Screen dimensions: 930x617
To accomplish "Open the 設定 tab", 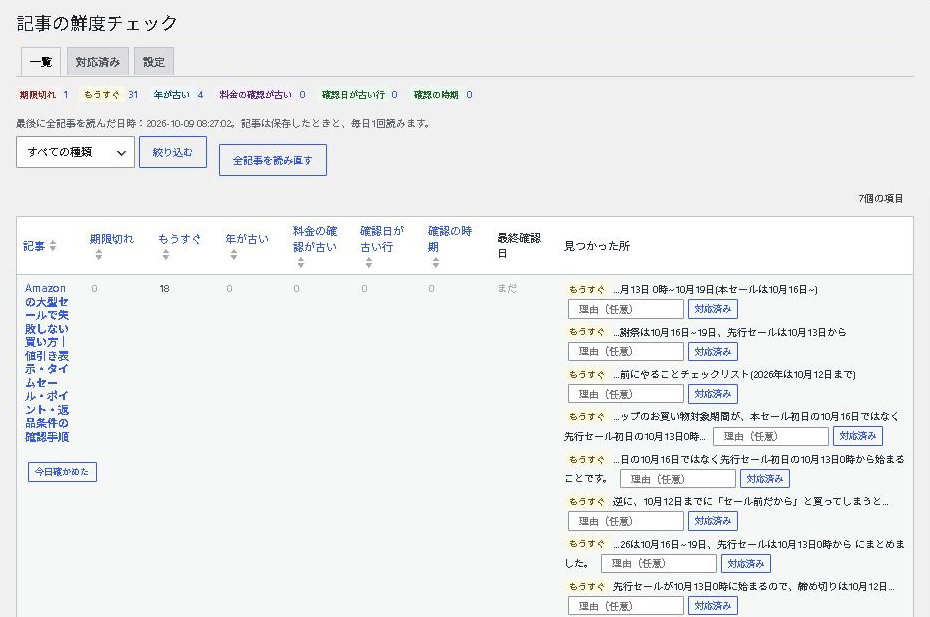I will tap(154, 62).
